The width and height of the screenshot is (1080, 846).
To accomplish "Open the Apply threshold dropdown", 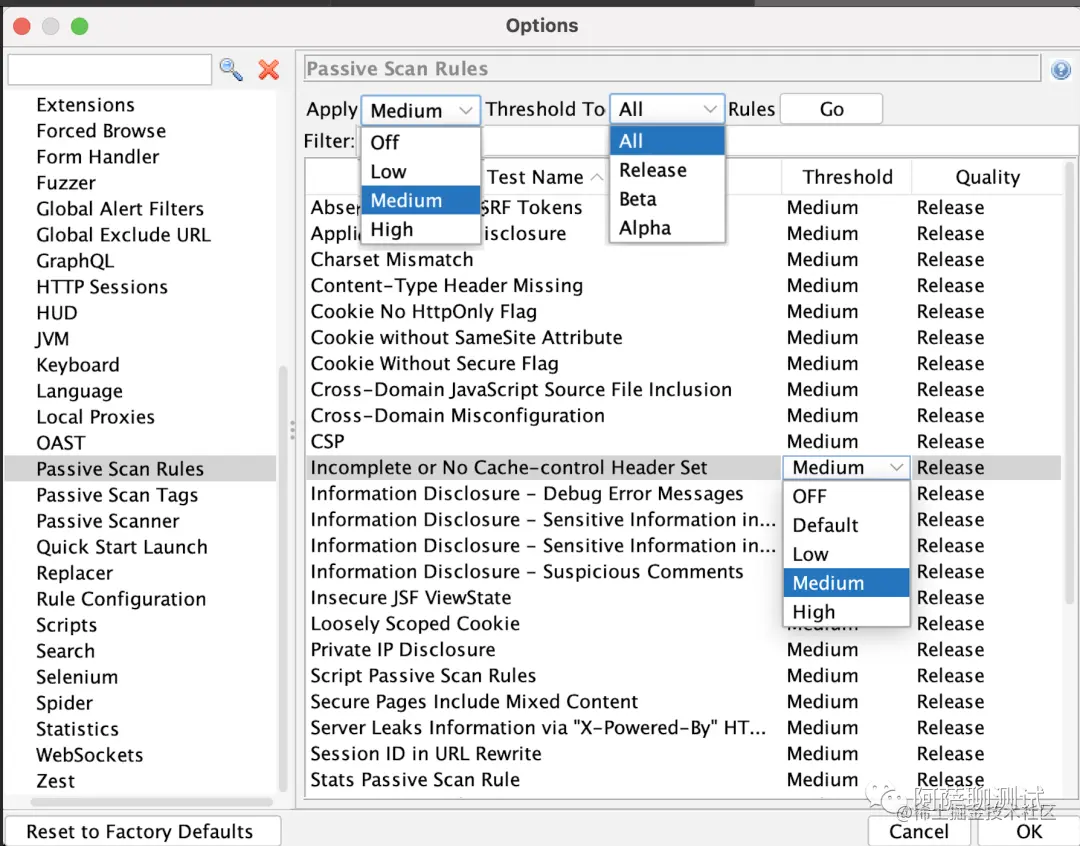I will 420,110.
